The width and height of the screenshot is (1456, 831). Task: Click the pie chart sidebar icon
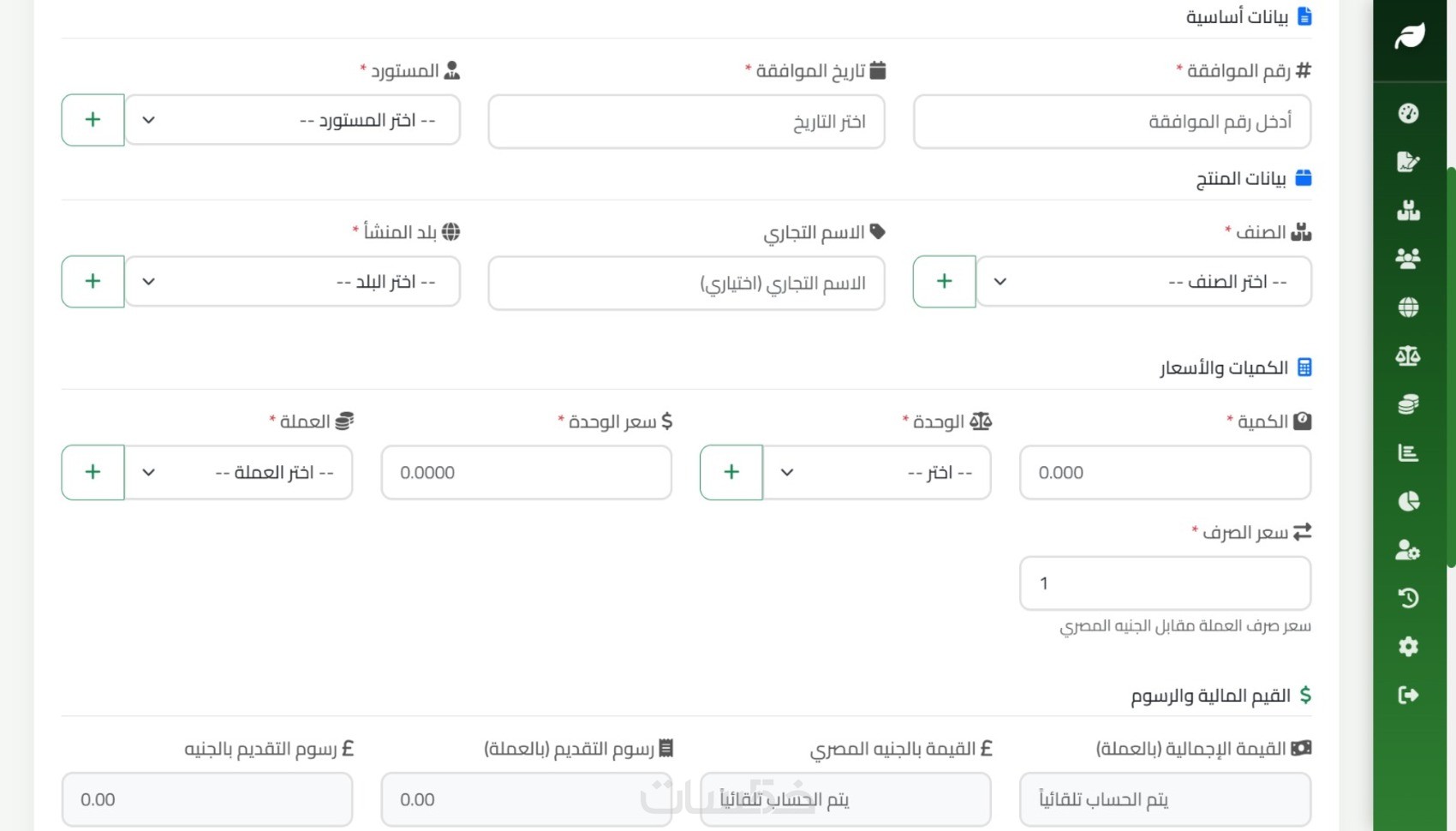tap(1408, 501)
